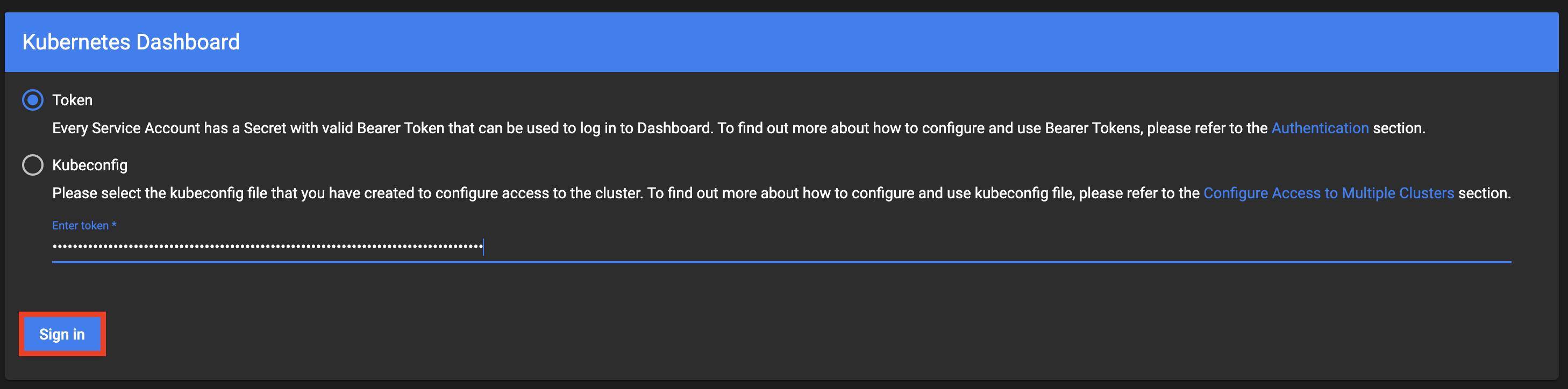Select the Token radio button
The height and width of the screenshot is (389, 1568).
coord(33,100)
